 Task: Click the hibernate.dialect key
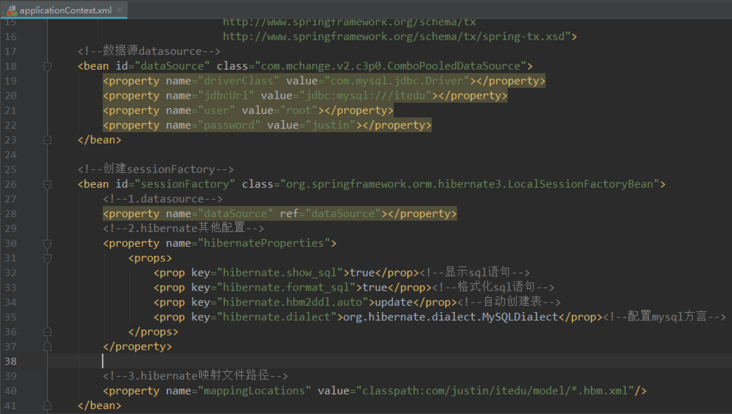point(277,317)
